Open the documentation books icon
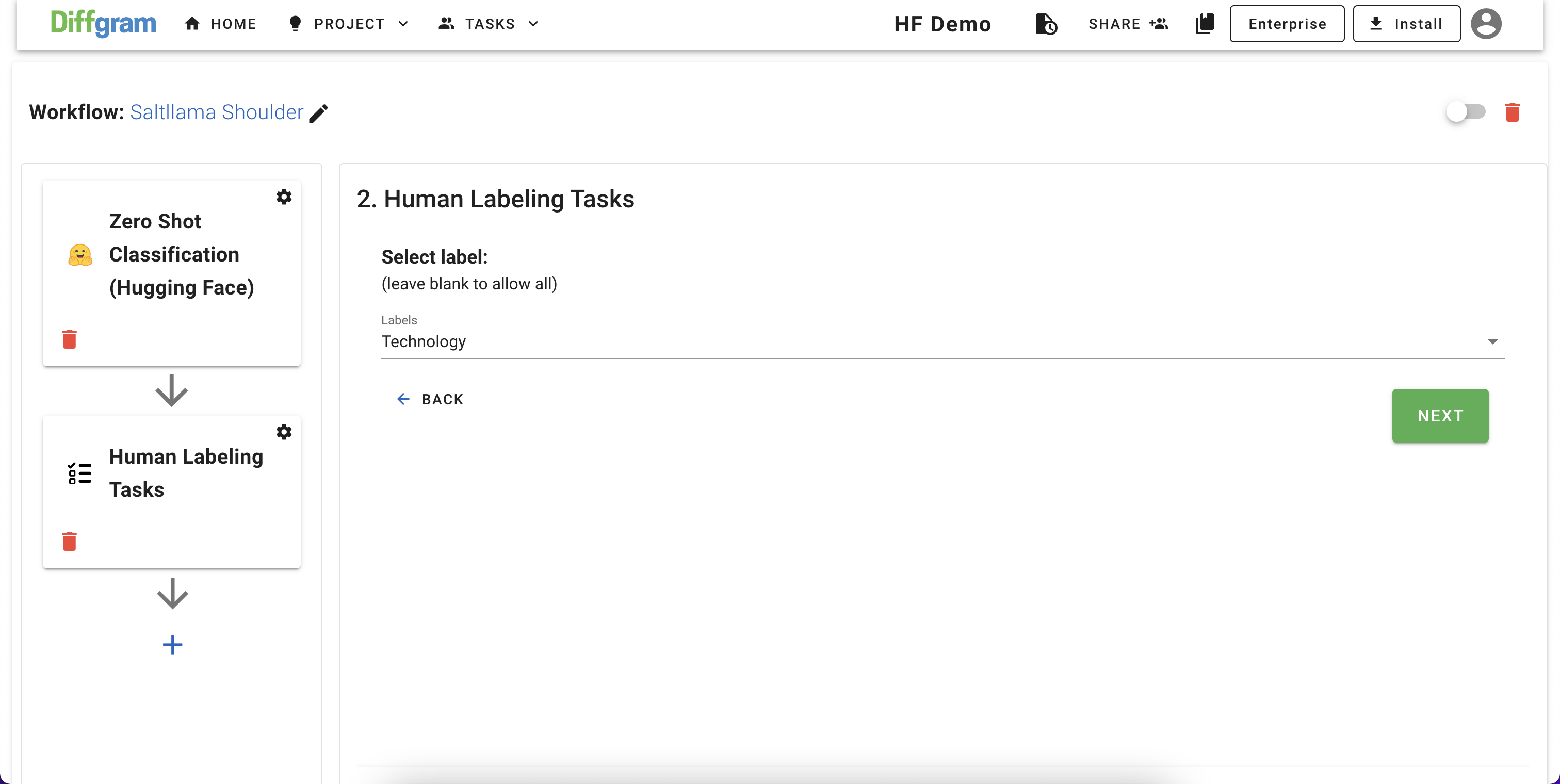 pyautogui.click(x=1205, y=24)
